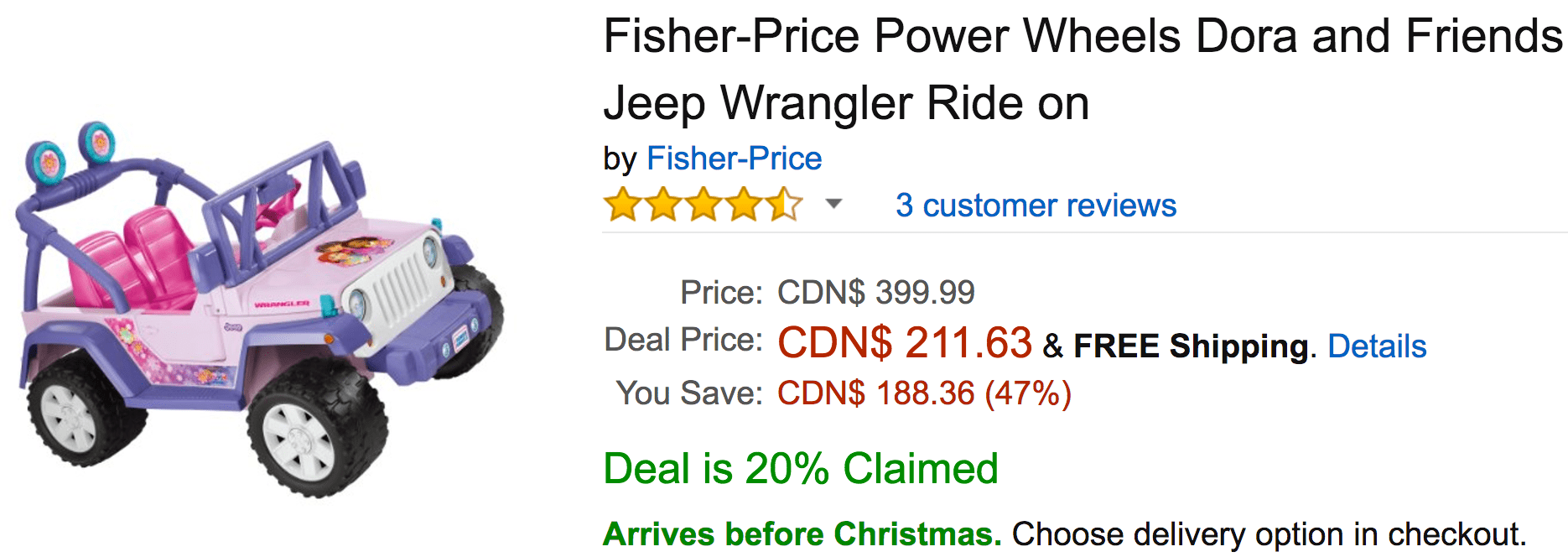
Task: Click the Jeep Wrangler Ride on title line
Action: 846,104
